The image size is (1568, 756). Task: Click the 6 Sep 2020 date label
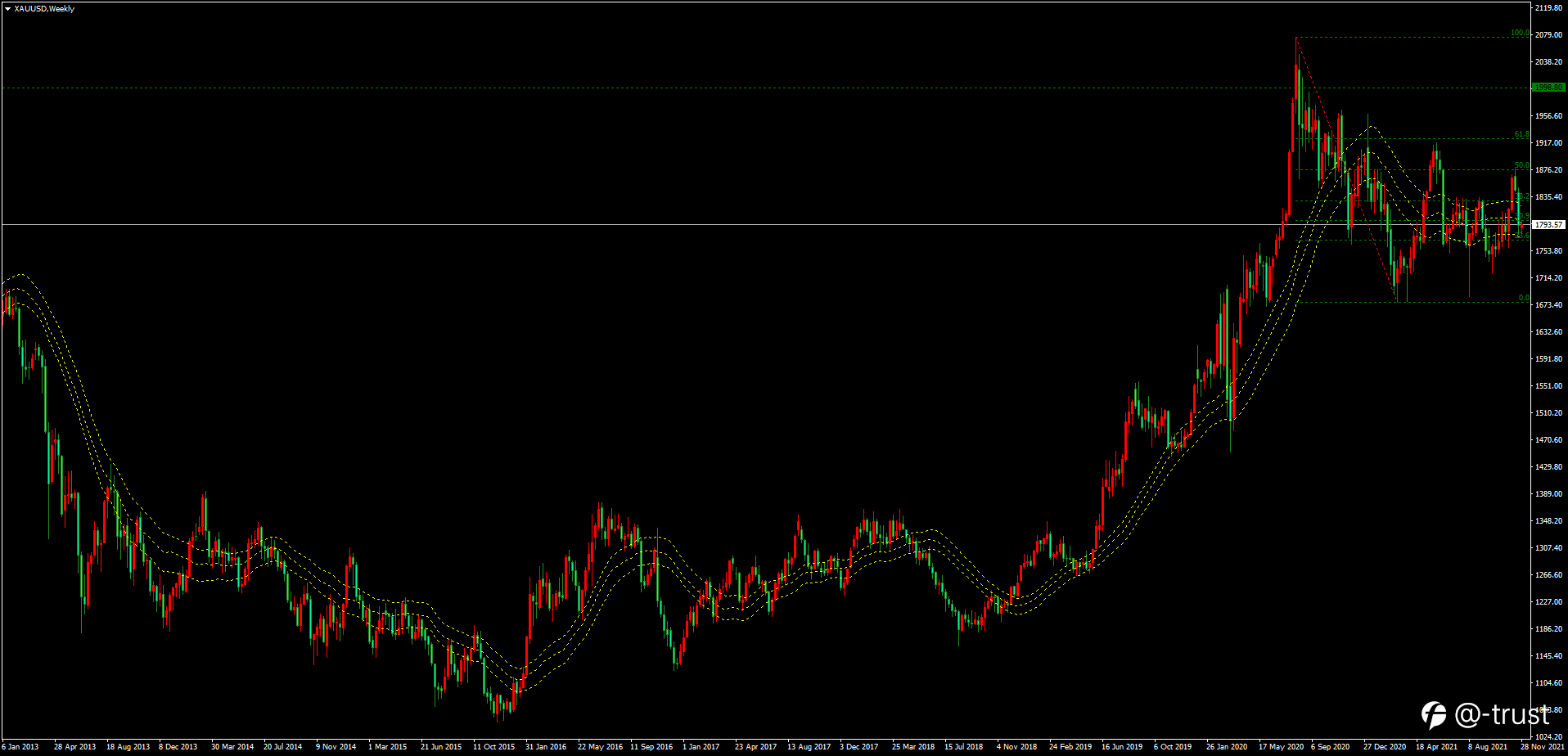click(1330, 747)
